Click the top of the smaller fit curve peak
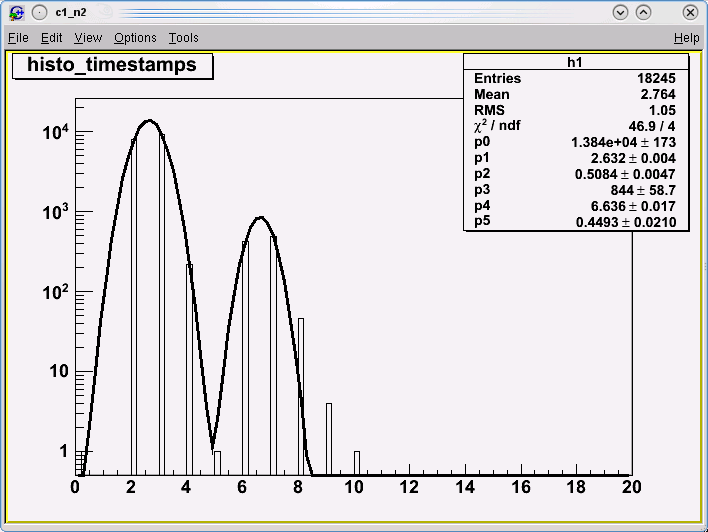The height and width of the screenshot is (532, 708). point(260,217)
